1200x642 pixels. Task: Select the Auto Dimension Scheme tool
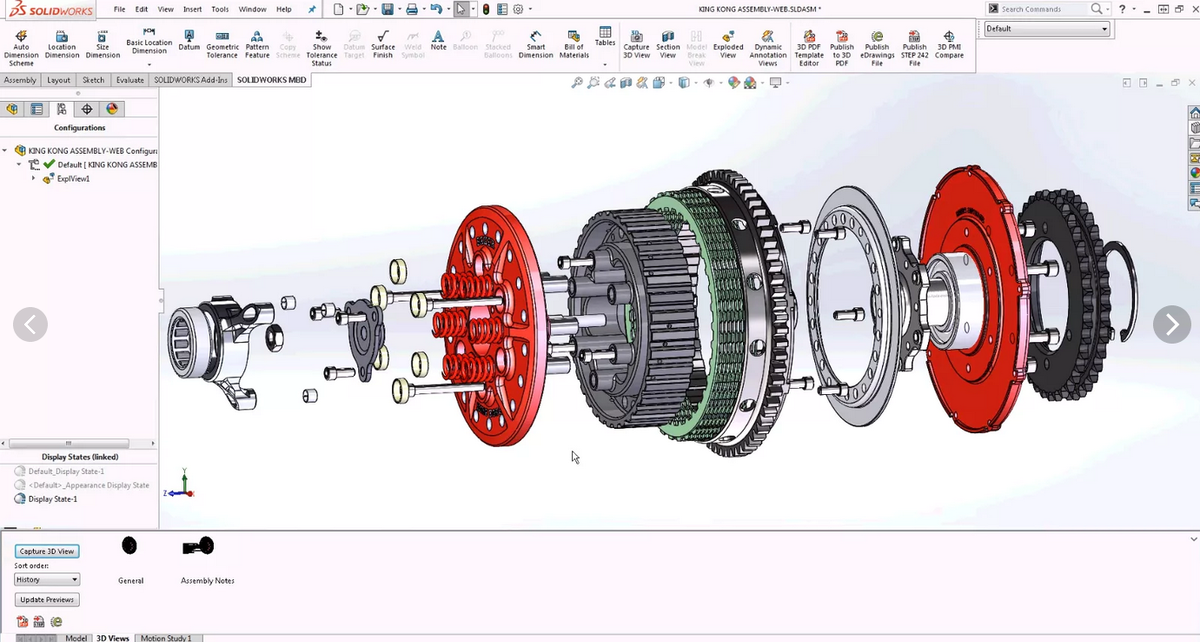tap(21, 48)
